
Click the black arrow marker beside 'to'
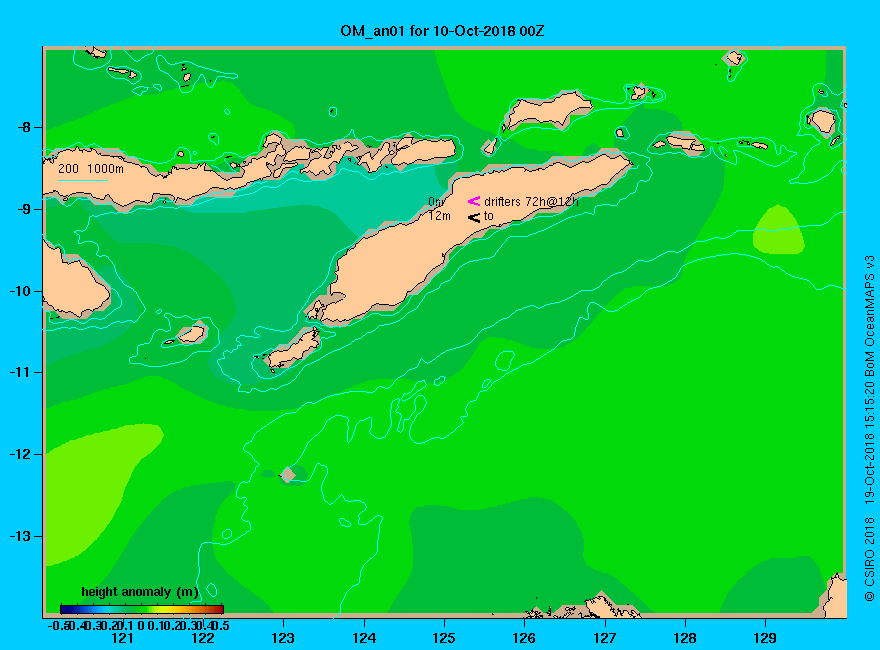point(474,217)
